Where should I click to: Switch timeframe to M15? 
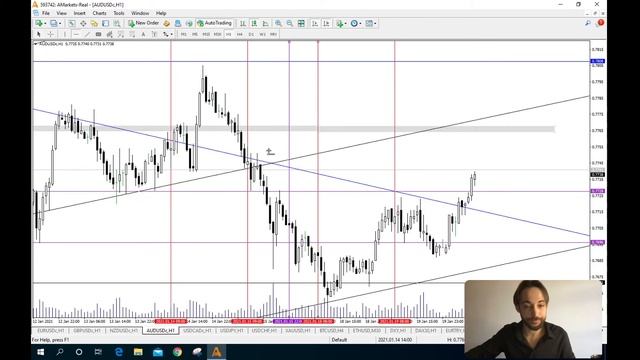206,34
